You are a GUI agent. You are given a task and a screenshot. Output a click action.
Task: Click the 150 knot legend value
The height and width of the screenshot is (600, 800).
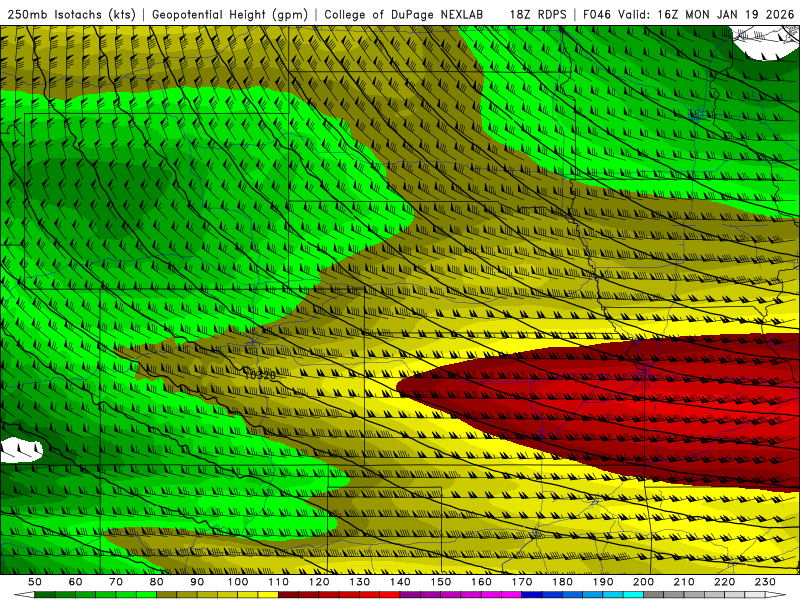[x=441, y=582]
